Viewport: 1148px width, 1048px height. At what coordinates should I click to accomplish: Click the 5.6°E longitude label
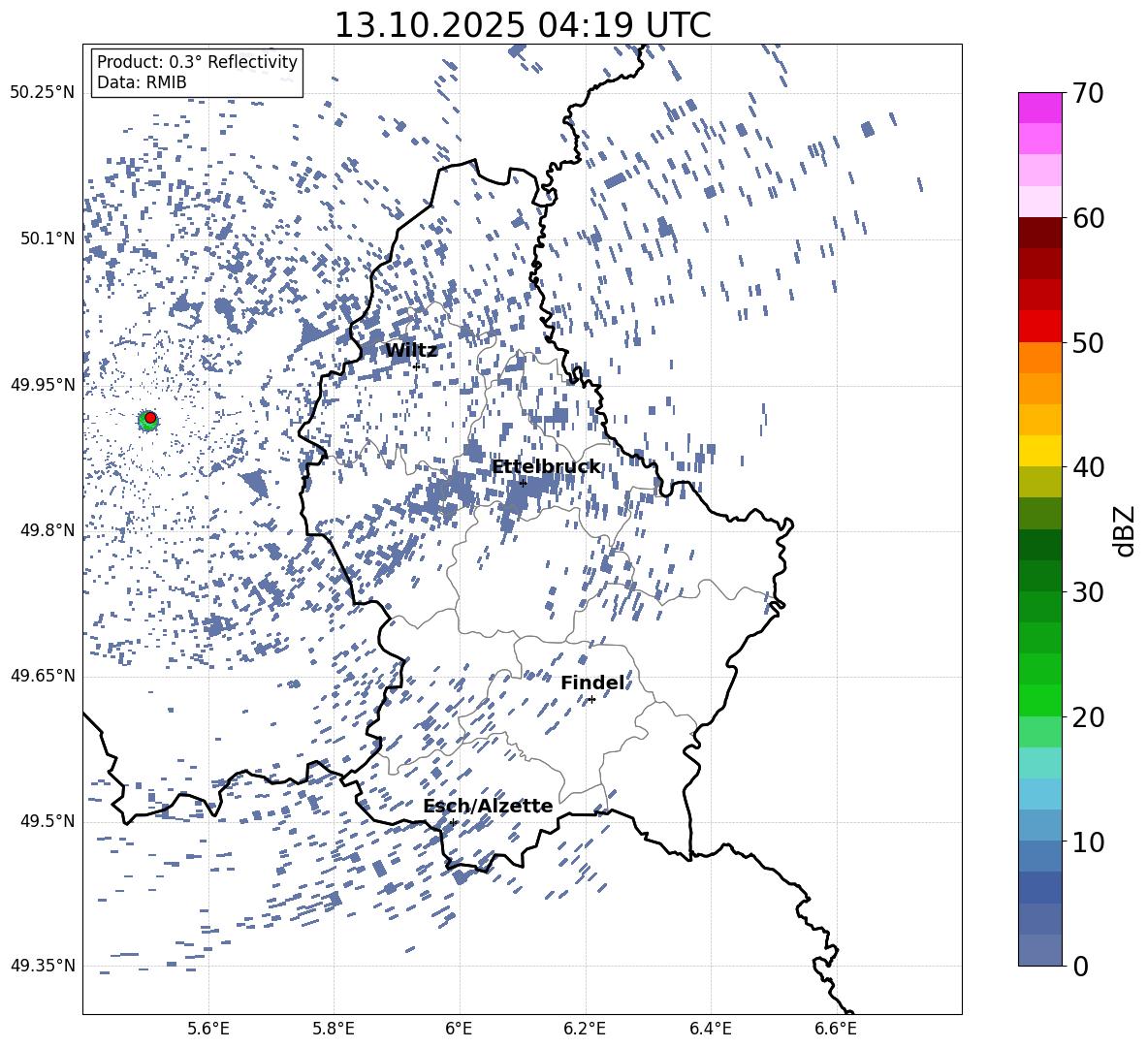pyautogui.click(x=208, y=1029)
